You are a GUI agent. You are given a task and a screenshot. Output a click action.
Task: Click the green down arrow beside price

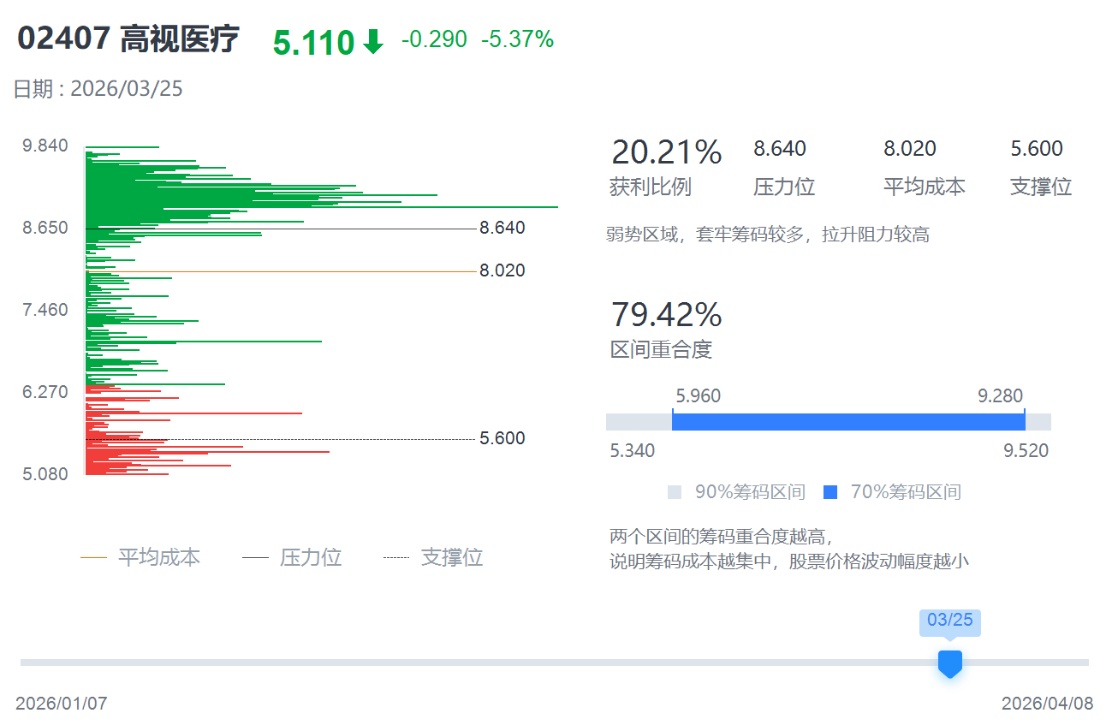tap(373, 42)
